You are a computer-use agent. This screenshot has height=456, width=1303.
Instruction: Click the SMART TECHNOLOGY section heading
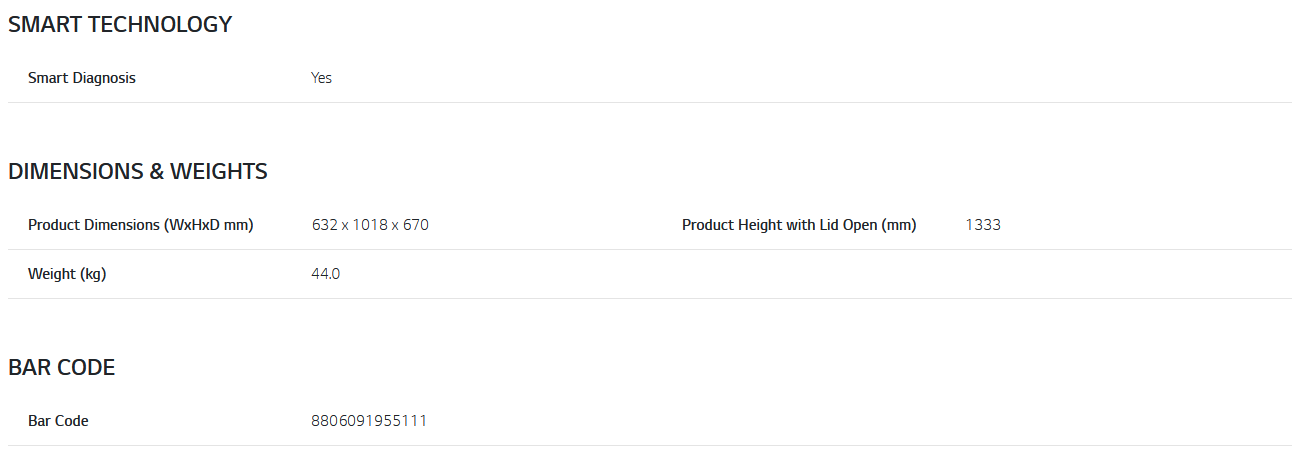120,25
